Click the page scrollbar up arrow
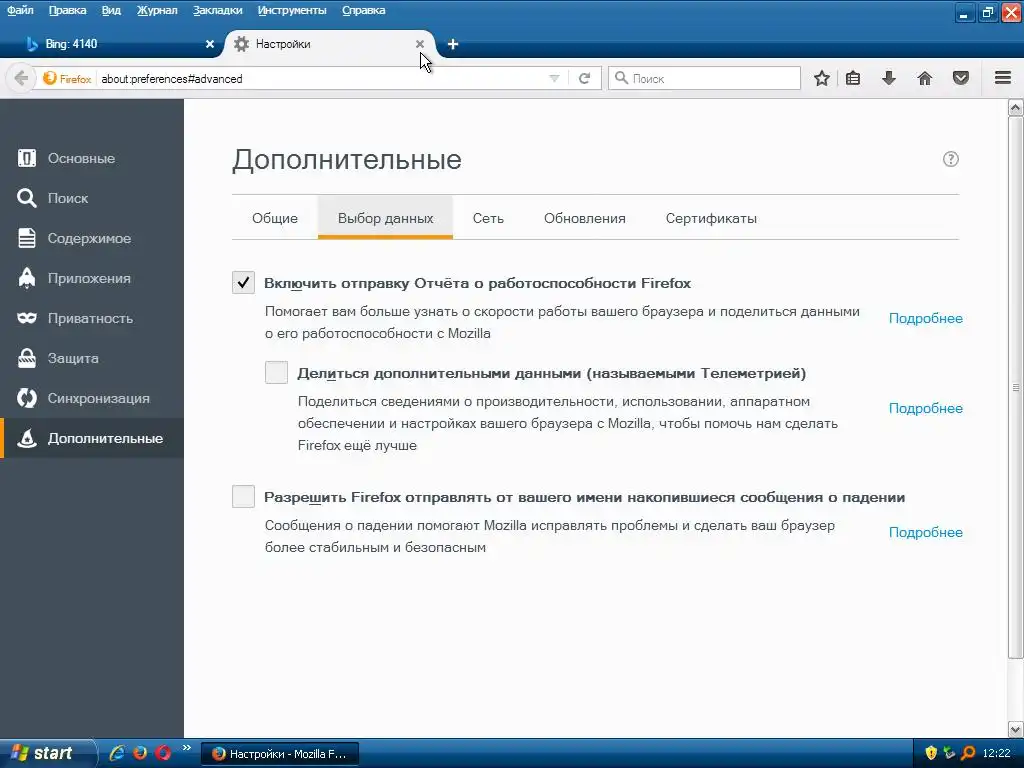 click(x=1016, y=108)
